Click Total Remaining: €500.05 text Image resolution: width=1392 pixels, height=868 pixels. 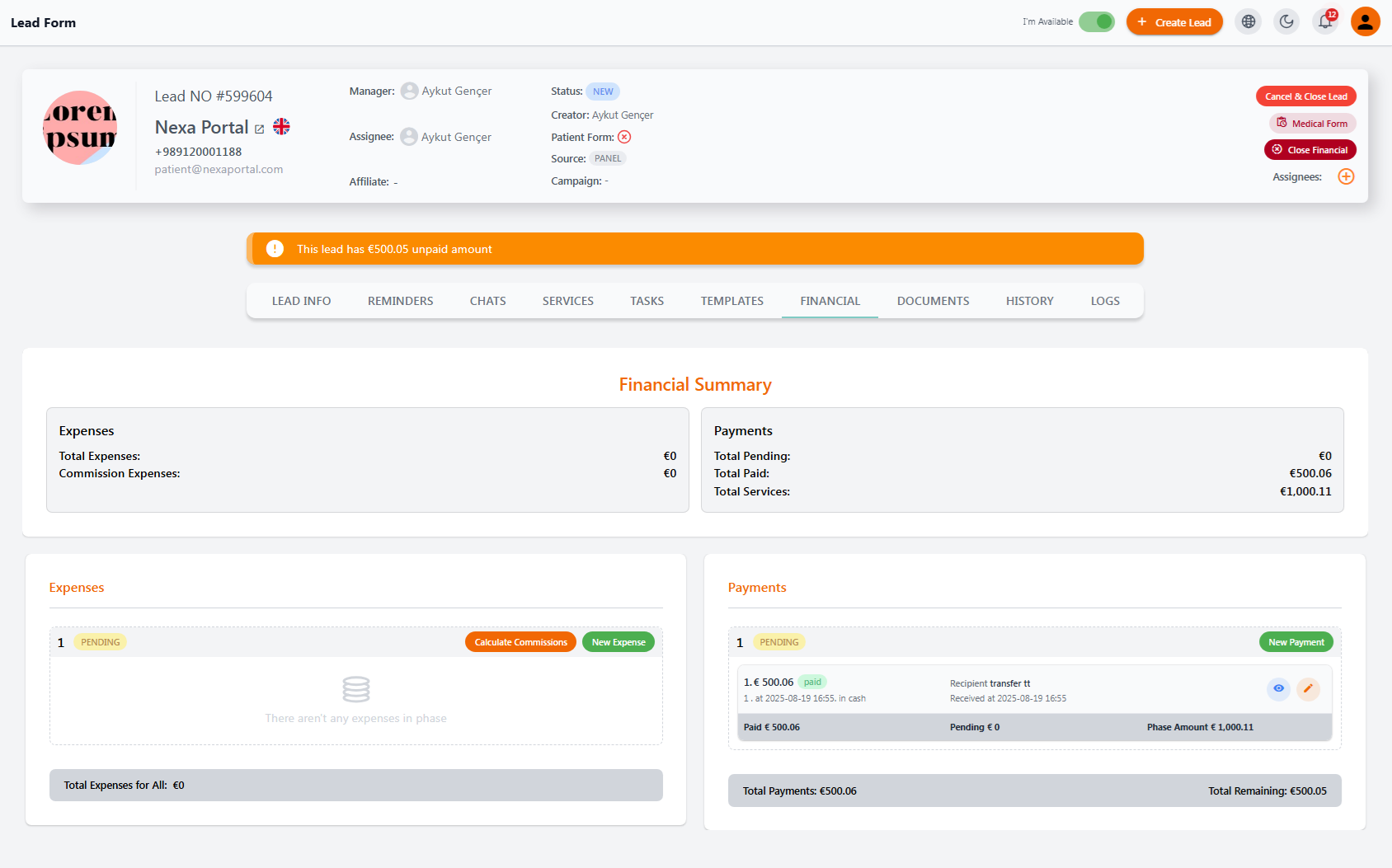pos(1267,791)
